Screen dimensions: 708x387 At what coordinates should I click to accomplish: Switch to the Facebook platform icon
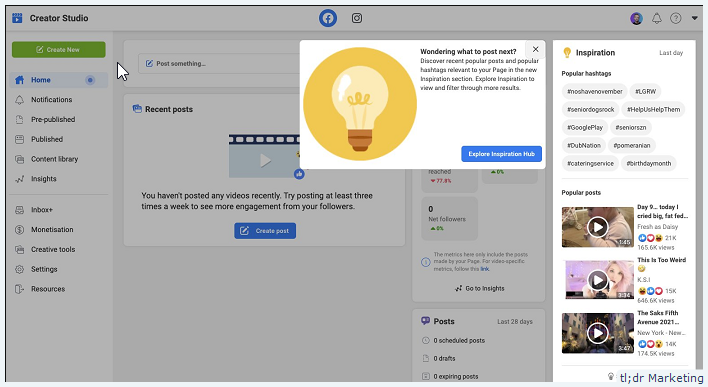click(328, 18)
